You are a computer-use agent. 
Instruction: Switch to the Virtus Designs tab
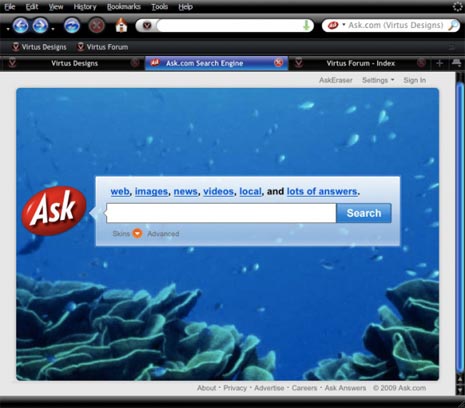coord(72,63)
